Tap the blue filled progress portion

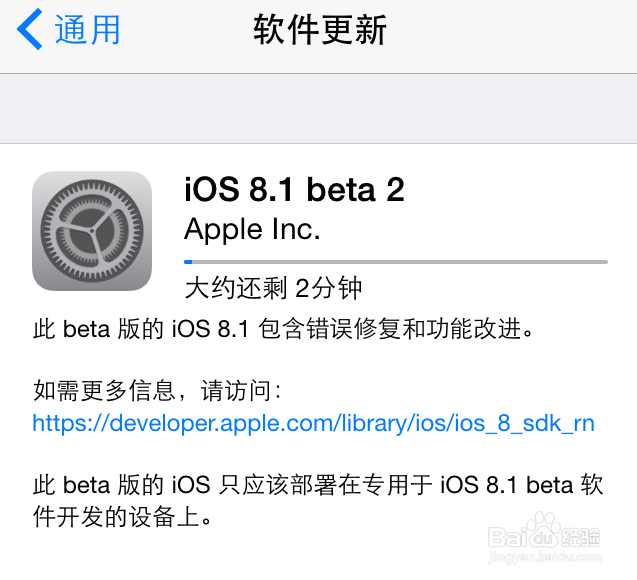[188, 262]
